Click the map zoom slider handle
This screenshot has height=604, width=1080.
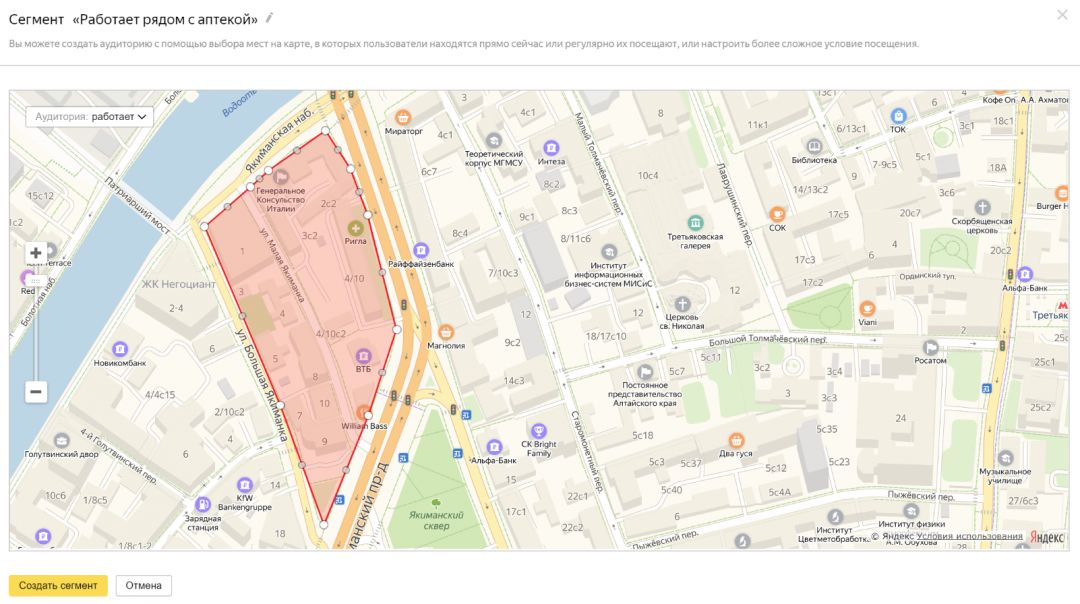pos(36,281)
